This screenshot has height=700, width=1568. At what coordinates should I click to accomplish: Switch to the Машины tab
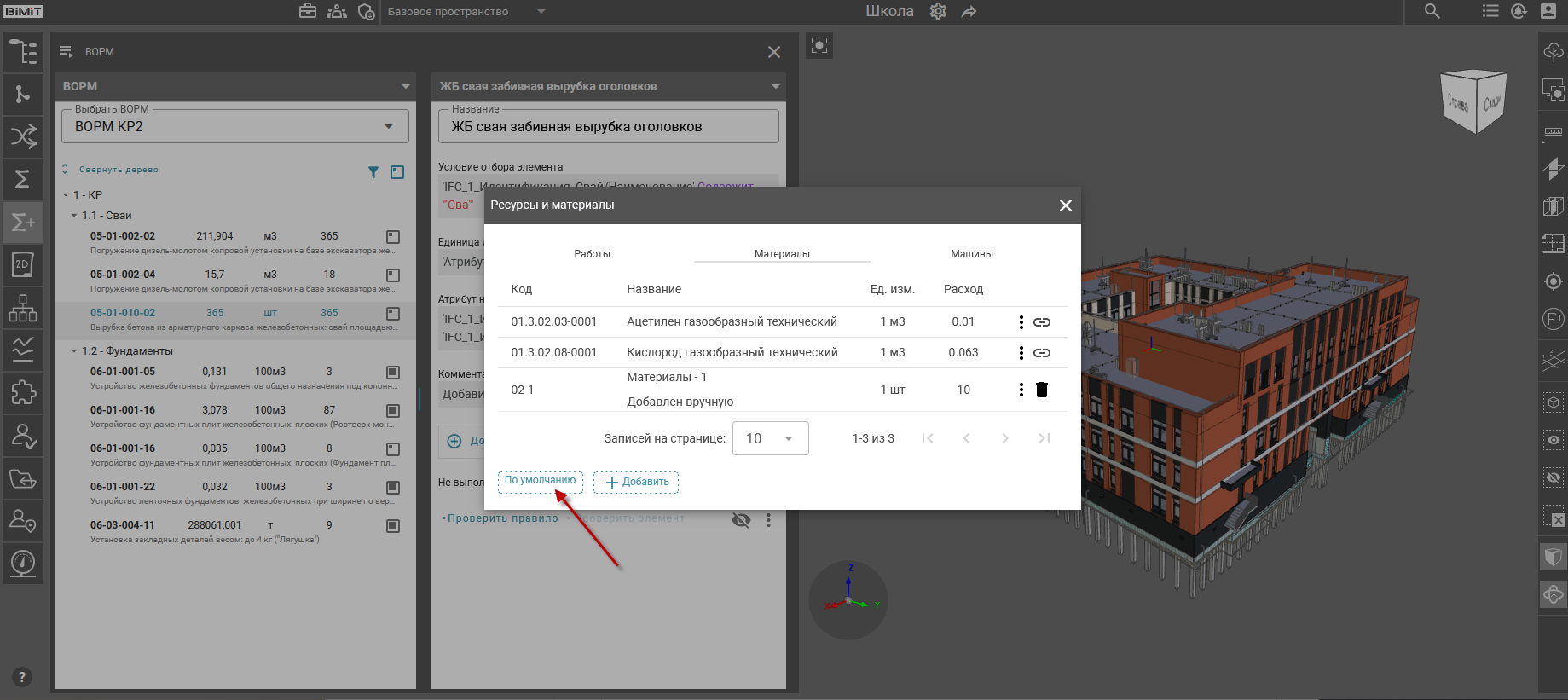click(x=971, y=254)
